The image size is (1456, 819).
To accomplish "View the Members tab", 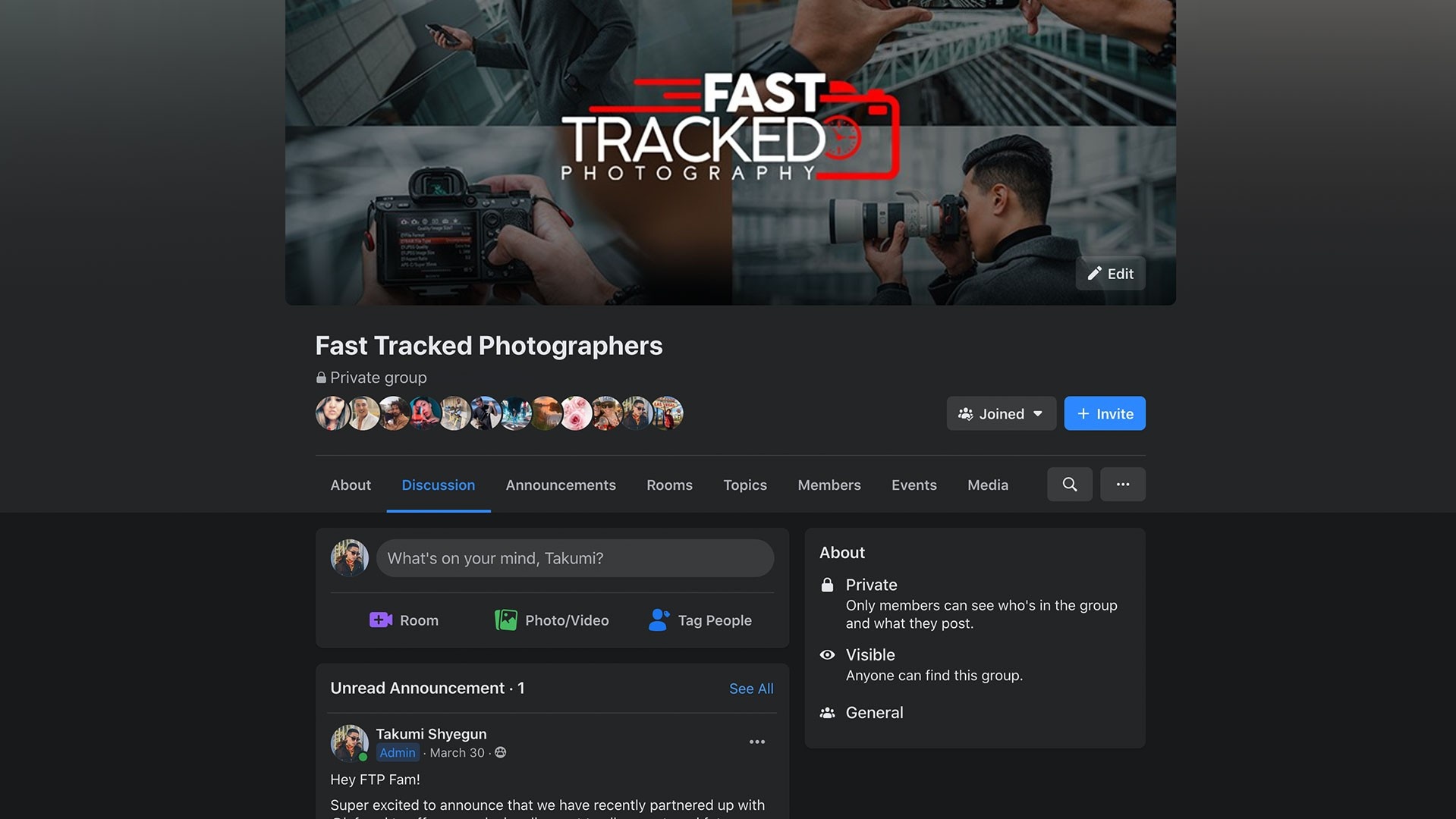I will tap(829, 485).
